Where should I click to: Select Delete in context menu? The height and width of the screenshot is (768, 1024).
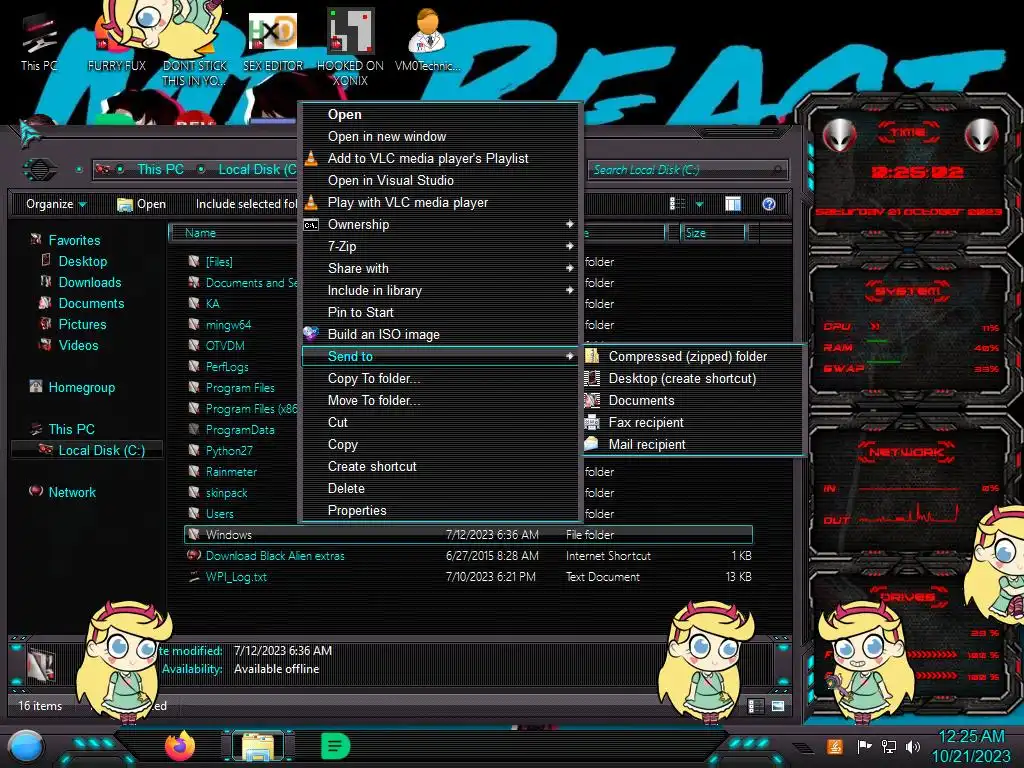346,488
